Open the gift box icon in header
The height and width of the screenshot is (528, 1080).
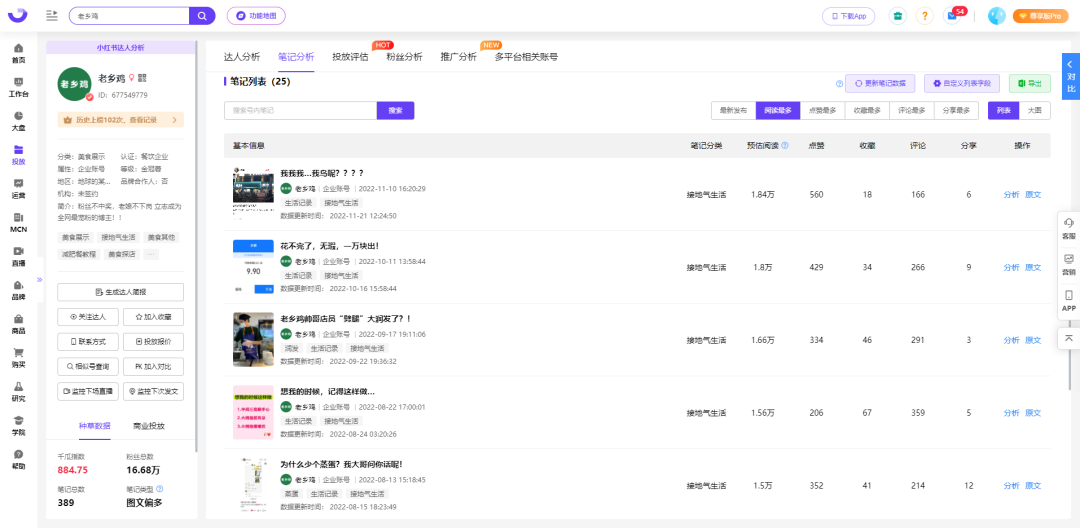pyautogui.click(x=897, y=16)
